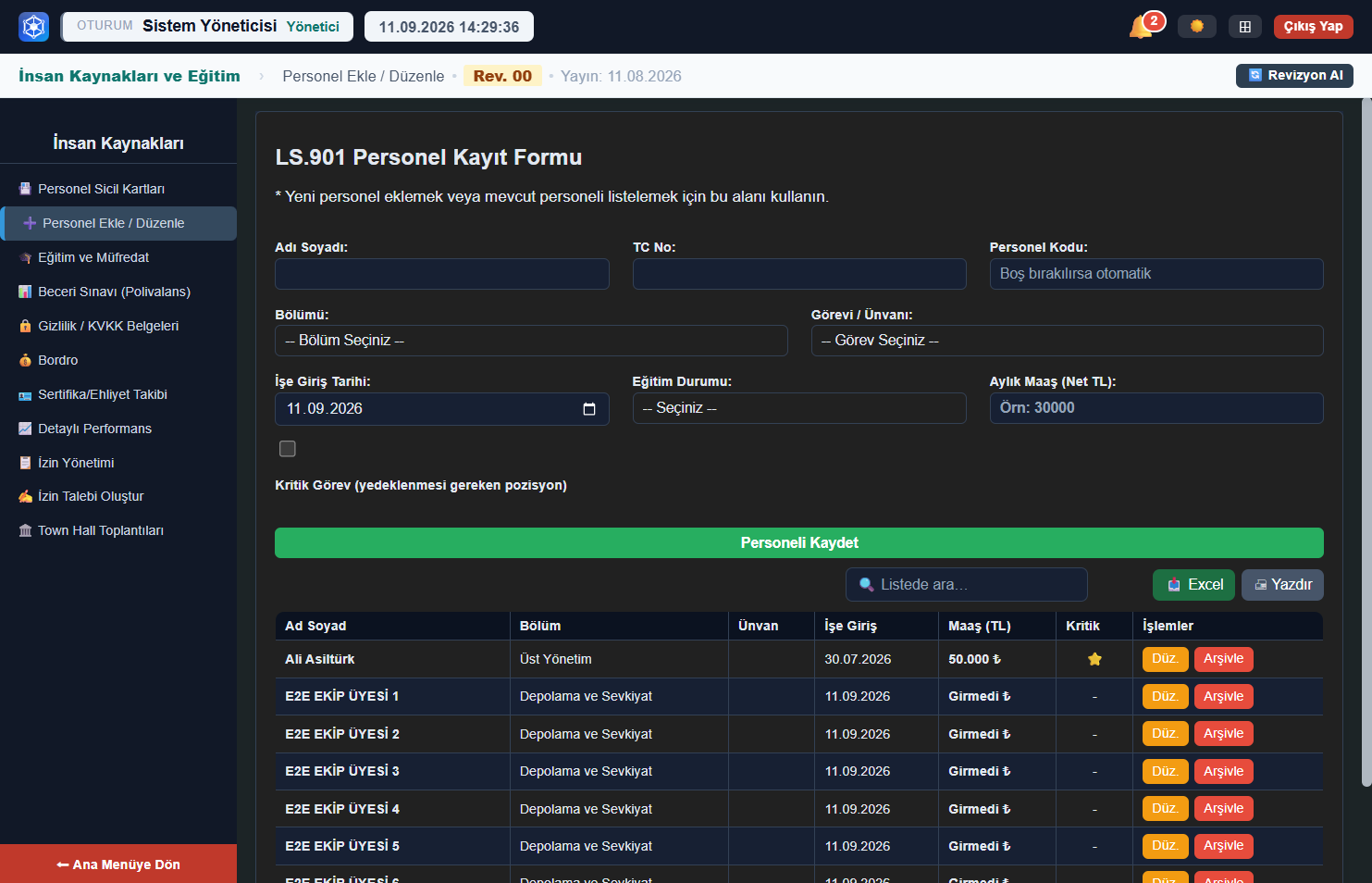Open the notifications bell
The image size is (1372, 883).
pyautogui.click(x=1141, y=27)
